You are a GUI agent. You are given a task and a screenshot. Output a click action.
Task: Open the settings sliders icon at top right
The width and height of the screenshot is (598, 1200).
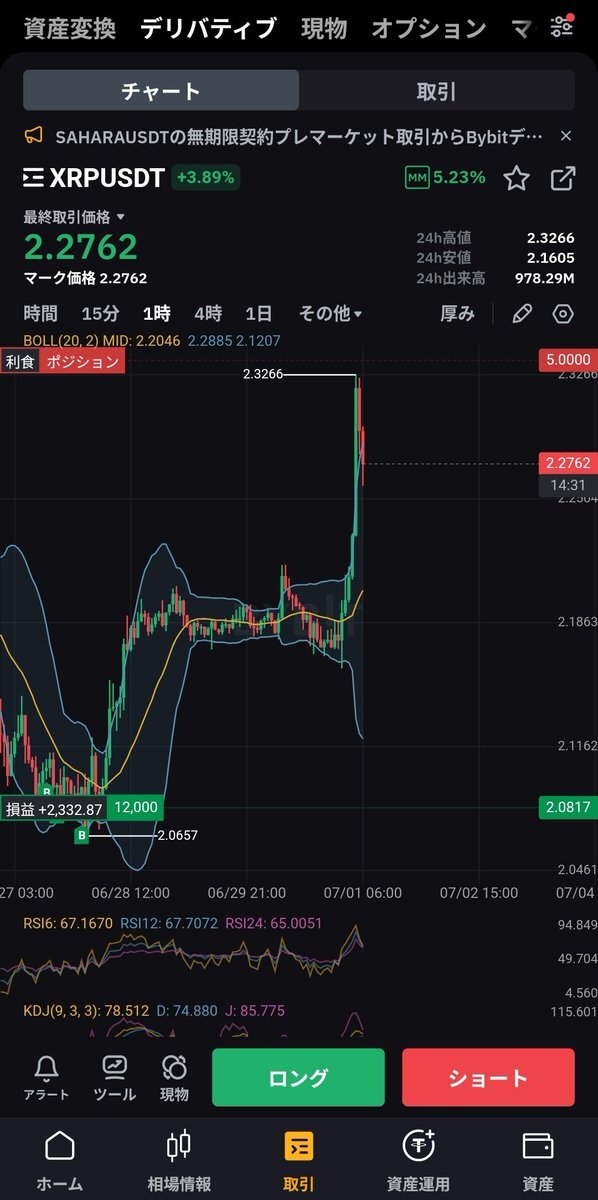tap(563, 26)
